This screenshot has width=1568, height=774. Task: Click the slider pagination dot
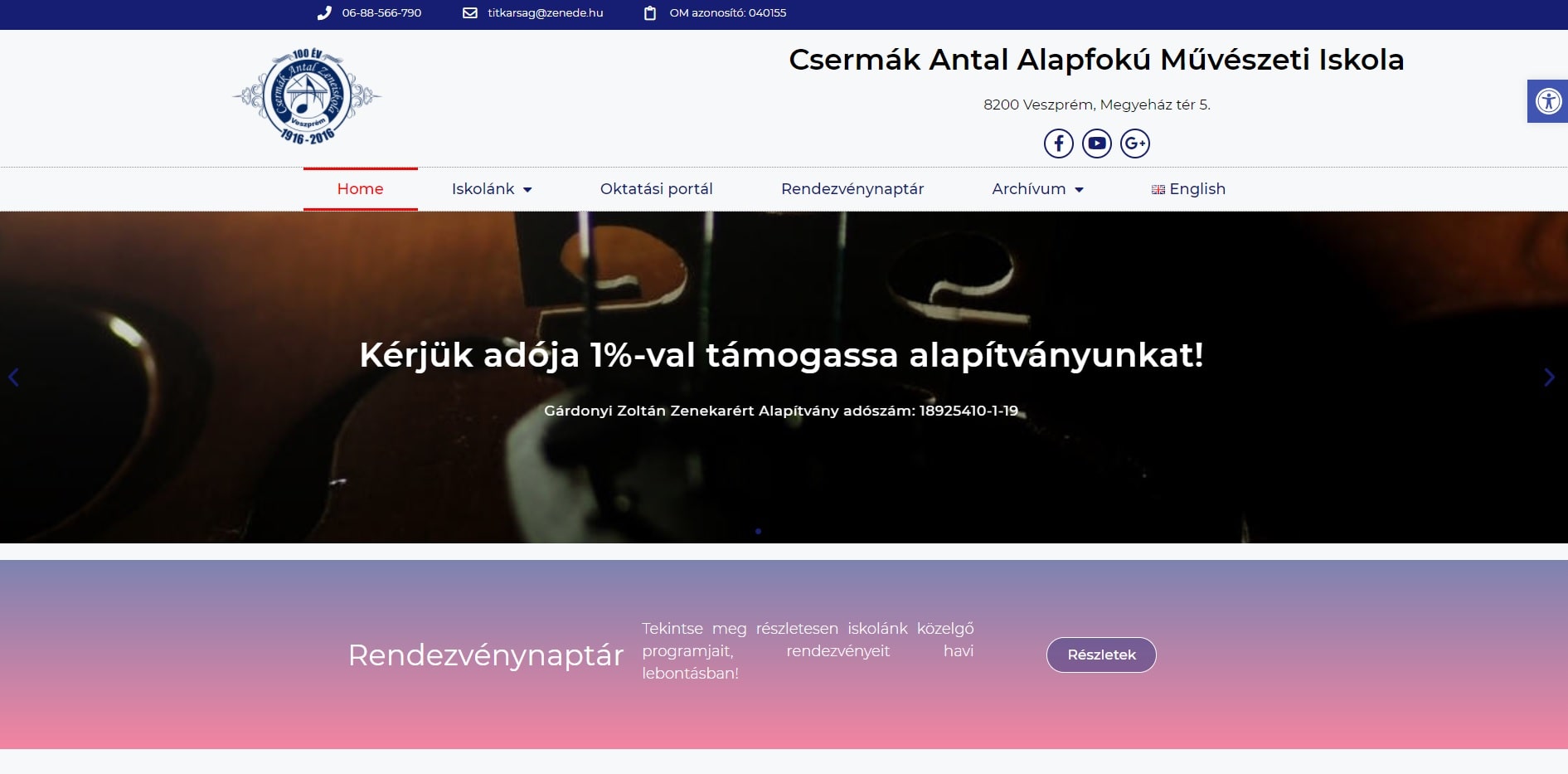point(758,531)
